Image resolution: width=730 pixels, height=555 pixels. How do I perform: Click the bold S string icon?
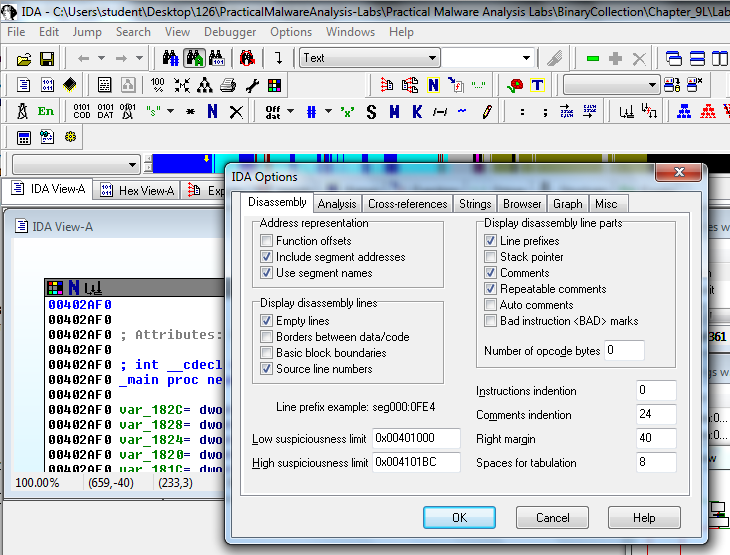click(371, 112)
